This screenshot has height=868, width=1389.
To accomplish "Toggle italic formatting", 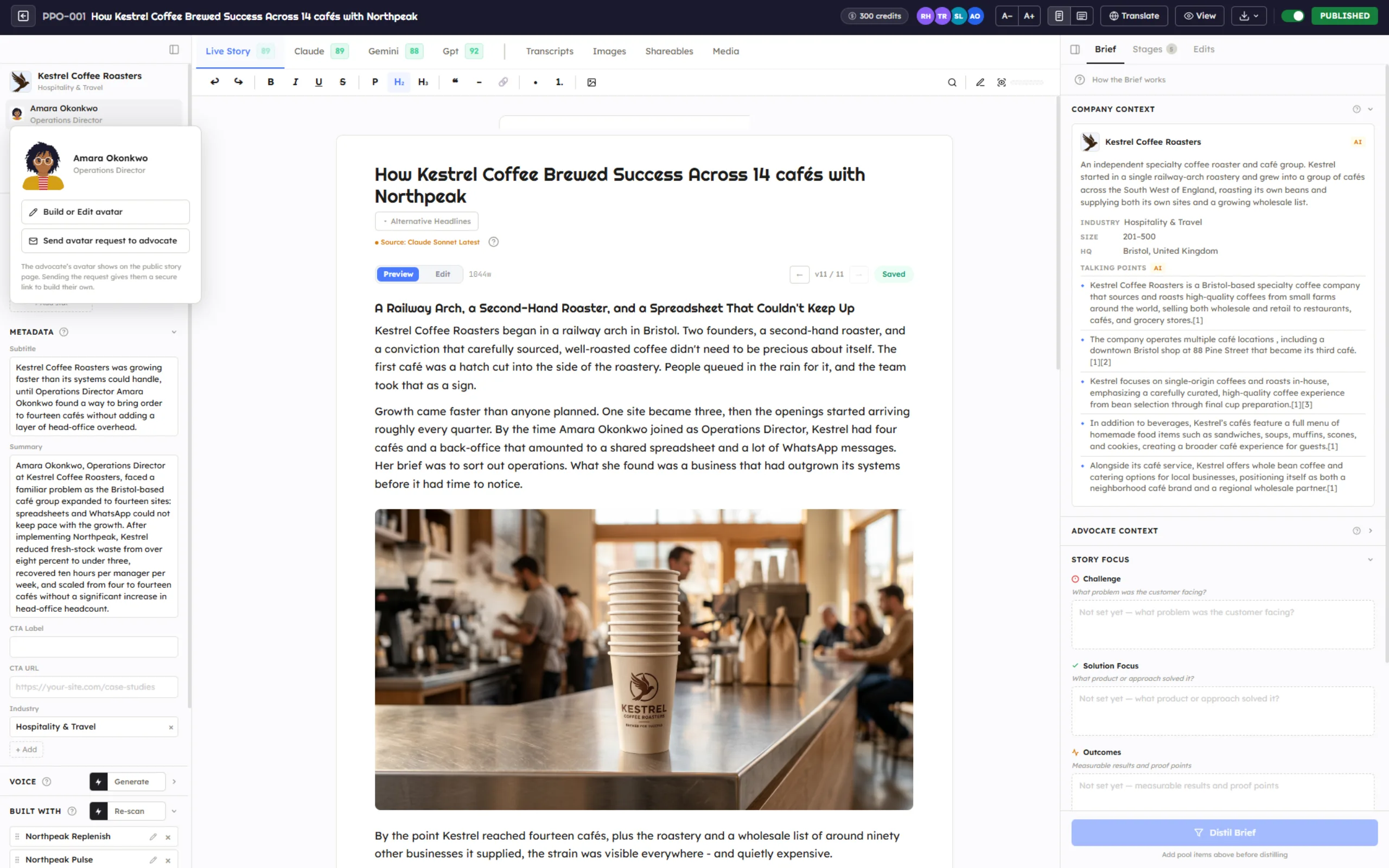I will click(x=295, y=82).
